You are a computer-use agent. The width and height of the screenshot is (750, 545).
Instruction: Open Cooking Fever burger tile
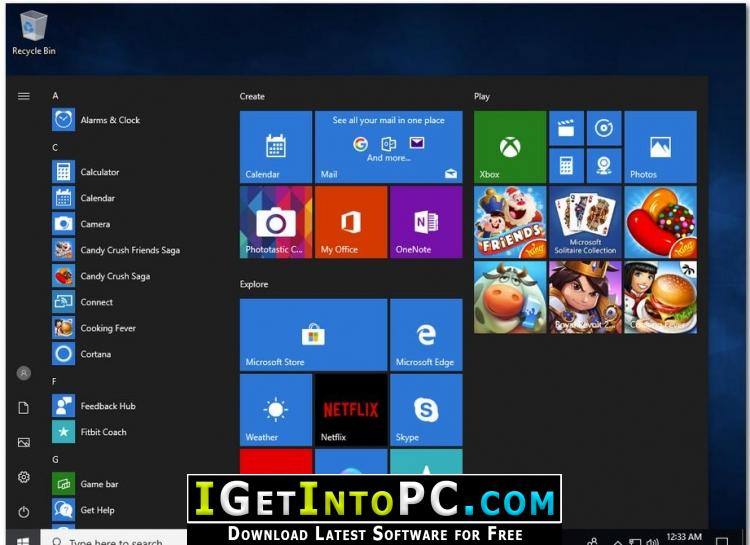click(660, 297)
